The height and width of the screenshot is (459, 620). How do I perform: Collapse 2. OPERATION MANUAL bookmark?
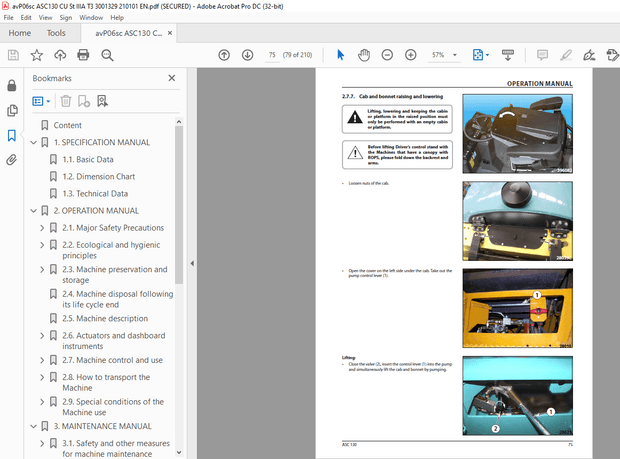tap(34, 211)
